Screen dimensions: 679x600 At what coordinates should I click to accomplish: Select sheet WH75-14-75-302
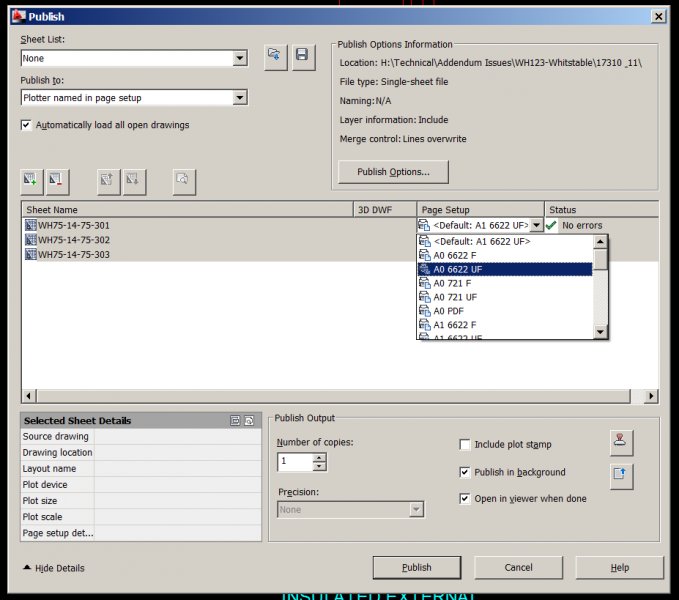pyautogui.click(x=74, y=240)
